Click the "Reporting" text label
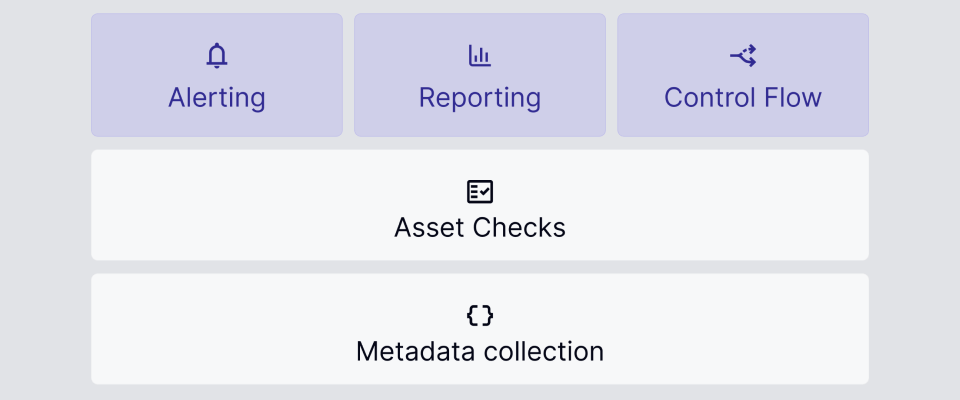Screen dimensions: 960x400 tap(480, 98)
